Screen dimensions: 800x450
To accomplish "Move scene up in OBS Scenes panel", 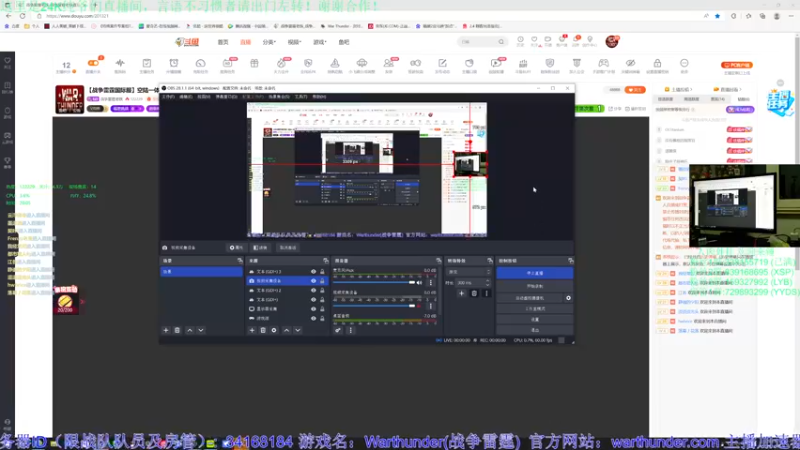I will coord(190,331).
